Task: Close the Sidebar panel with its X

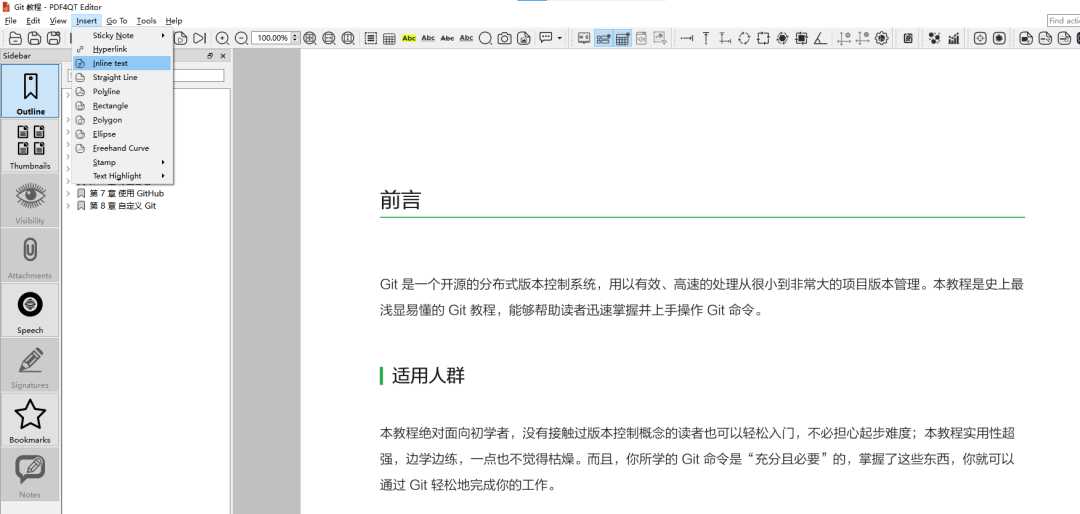Action: [x=222, y=56]
